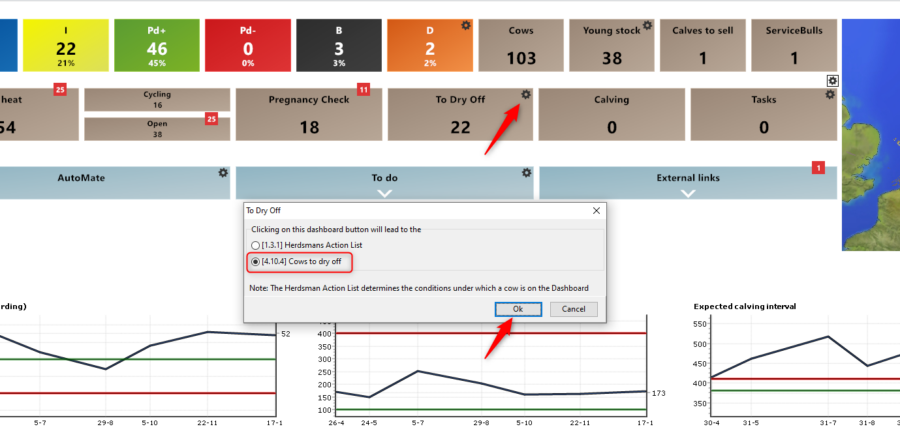
Task: Open the map thumbnail on right
Action: [x=871, y=130]
